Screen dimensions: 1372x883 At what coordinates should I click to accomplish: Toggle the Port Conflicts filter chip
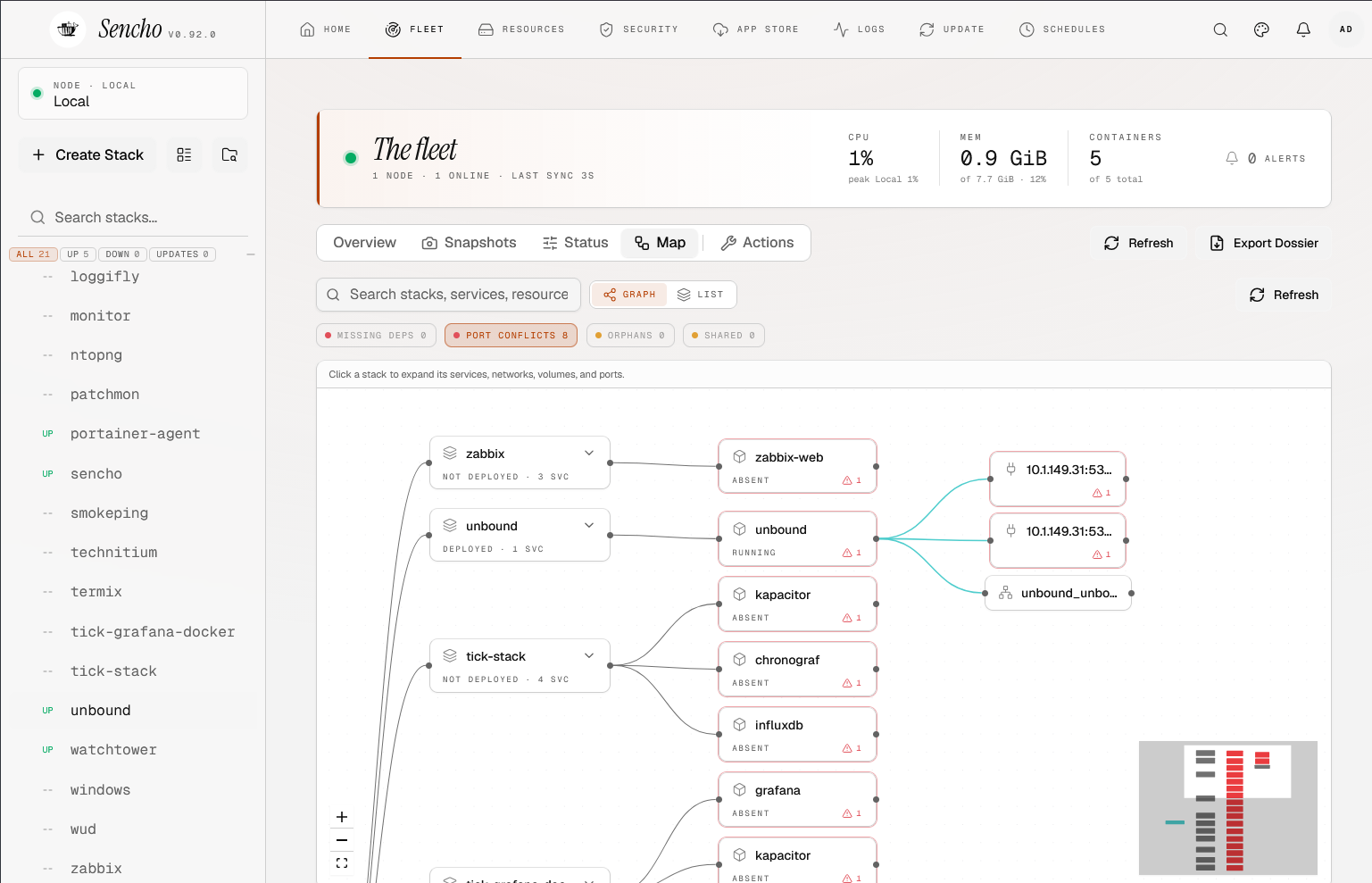[x=511, y=336]
